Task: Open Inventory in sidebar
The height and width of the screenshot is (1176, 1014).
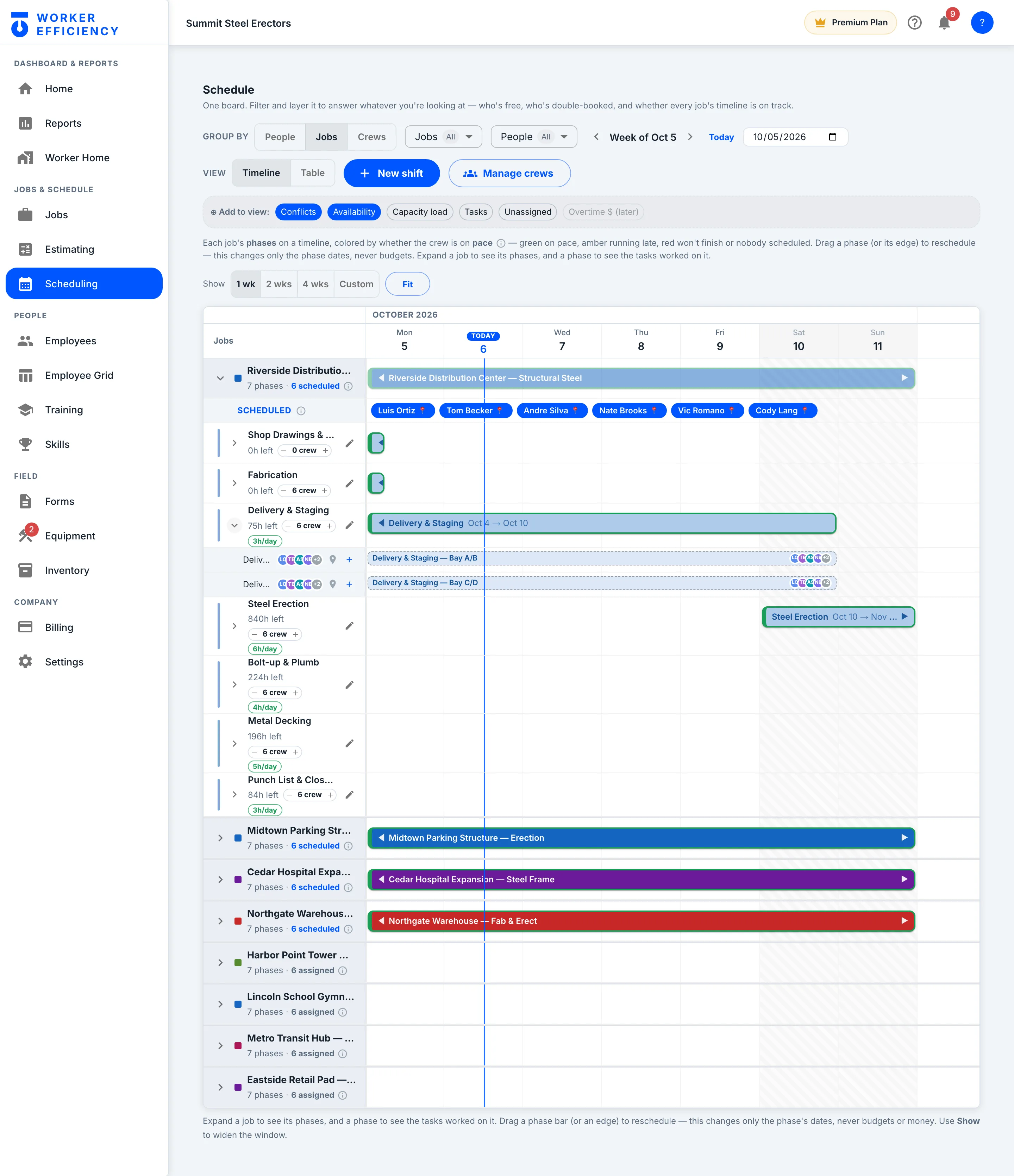Action: click(84, 570)
